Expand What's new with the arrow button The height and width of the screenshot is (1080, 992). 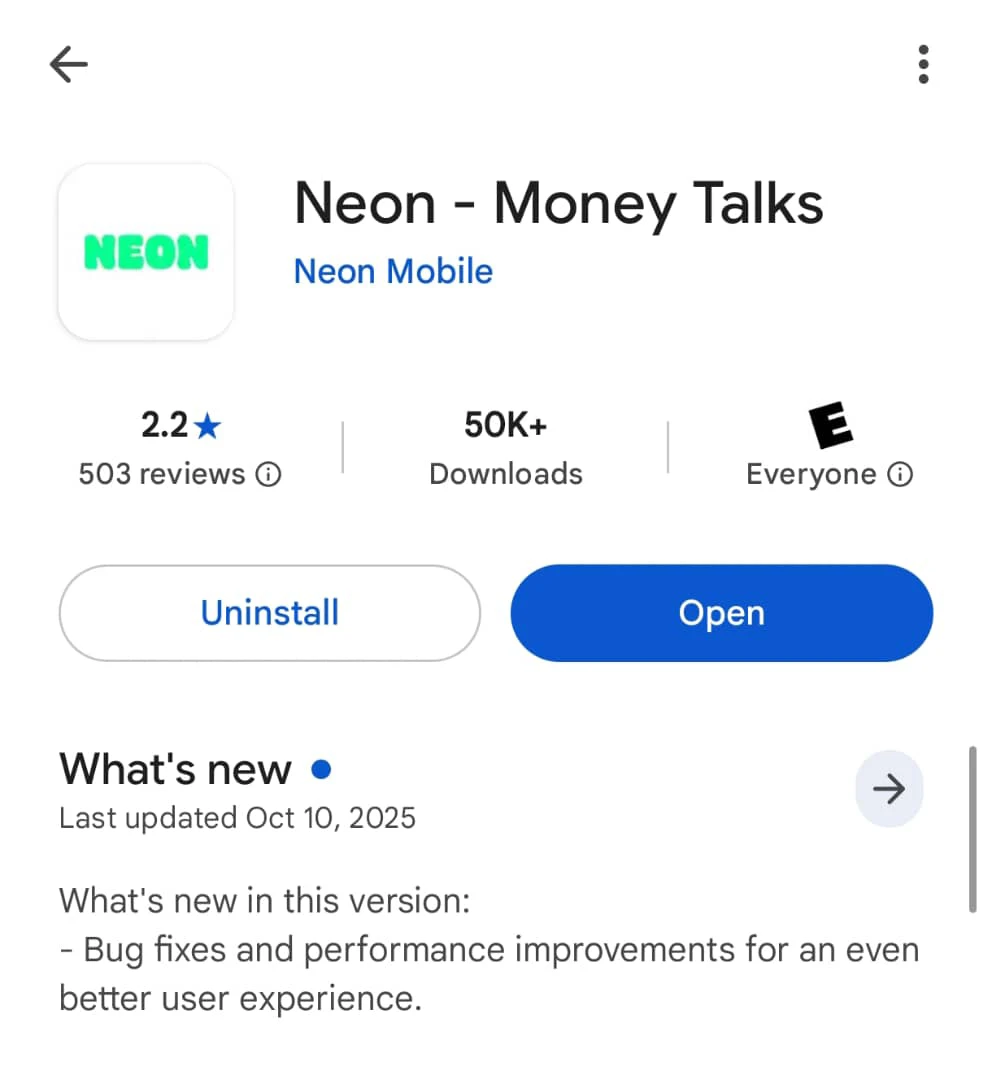tap(888, 789)
